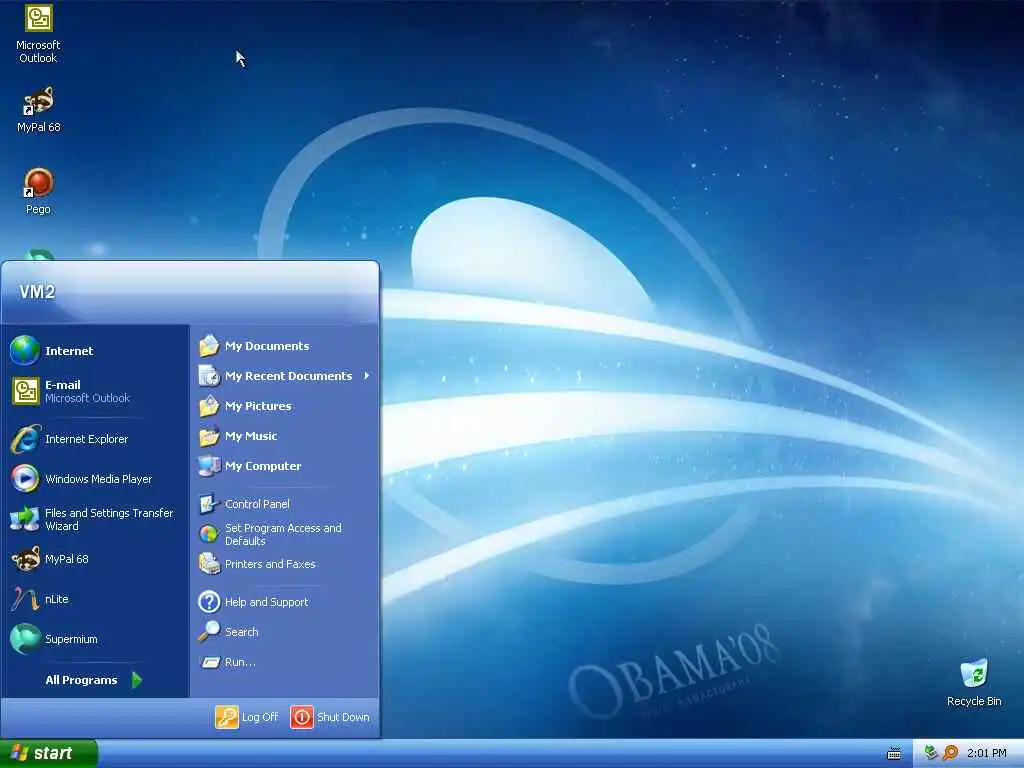Click the 2:01 PM system clock
Screen dimensions: 1024x768
point(987,753)
